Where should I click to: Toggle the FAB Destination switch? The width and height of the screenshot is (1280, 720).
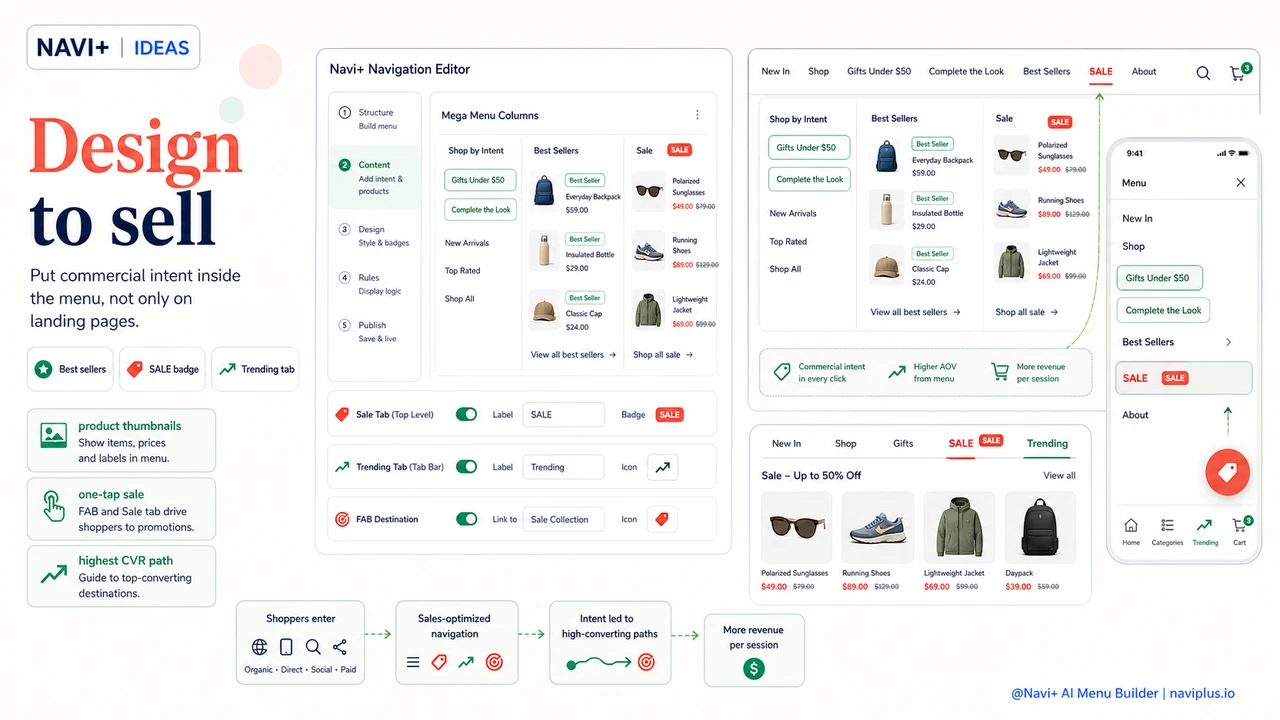[x=466, y=519]
